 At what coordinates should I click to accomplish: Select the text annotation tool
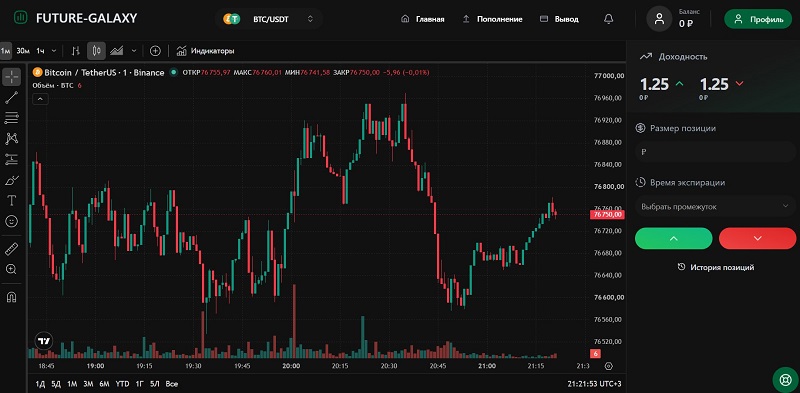[12, 201]
